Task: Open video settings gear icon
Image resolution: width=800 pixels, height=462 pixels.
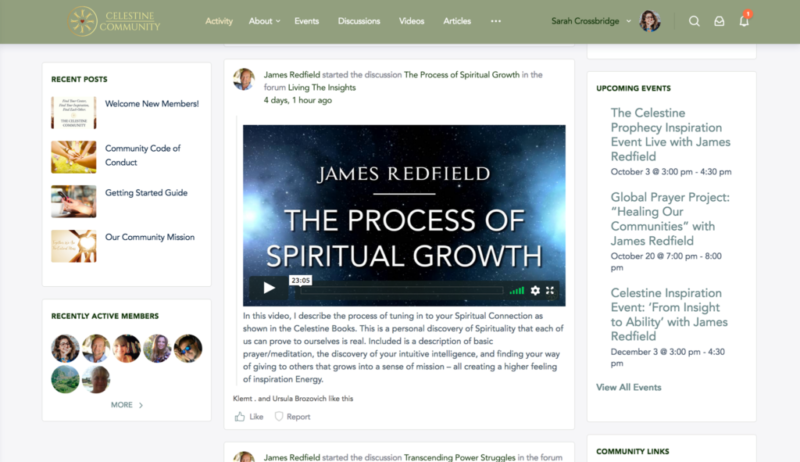Action: (x=535, y=290)
